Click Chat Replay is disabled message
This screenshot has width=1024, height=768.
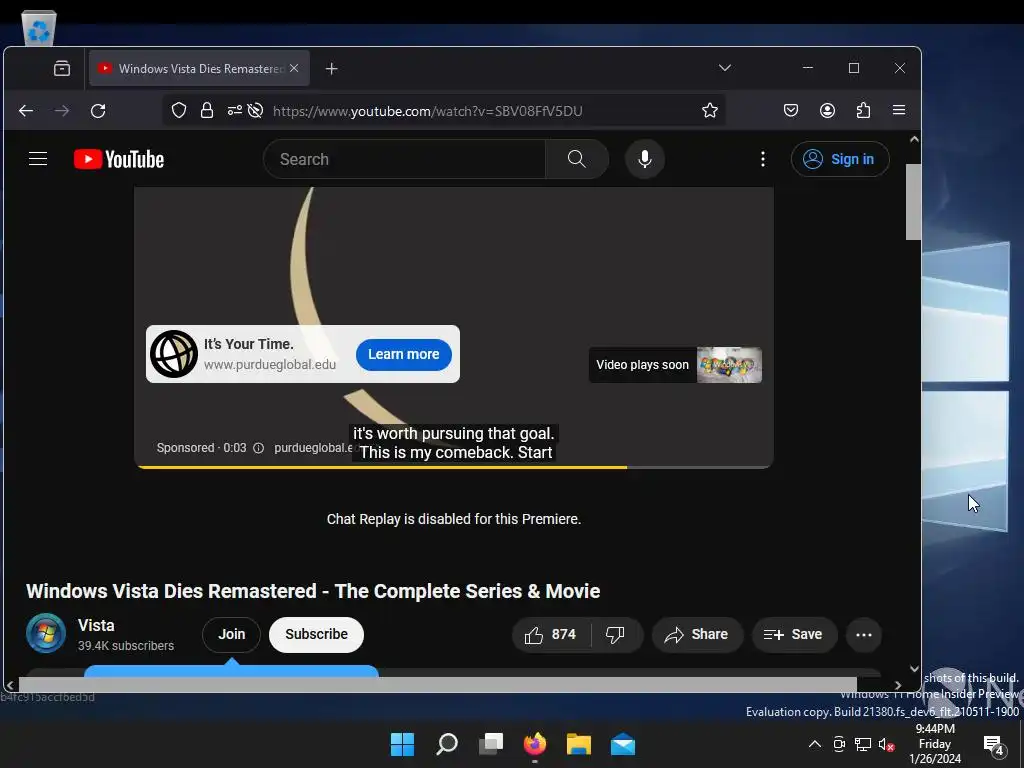point(454,519)
